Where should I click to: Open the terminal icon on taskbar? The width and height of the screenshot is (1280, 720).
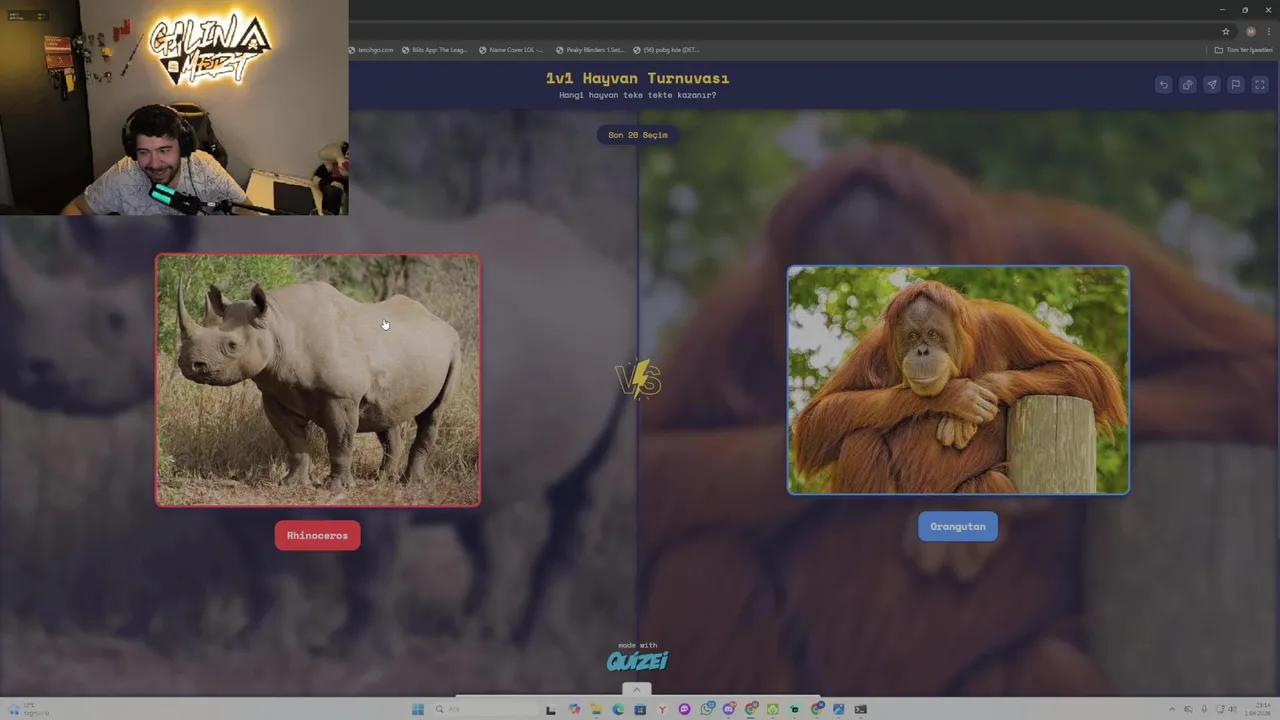click(860, 709)
